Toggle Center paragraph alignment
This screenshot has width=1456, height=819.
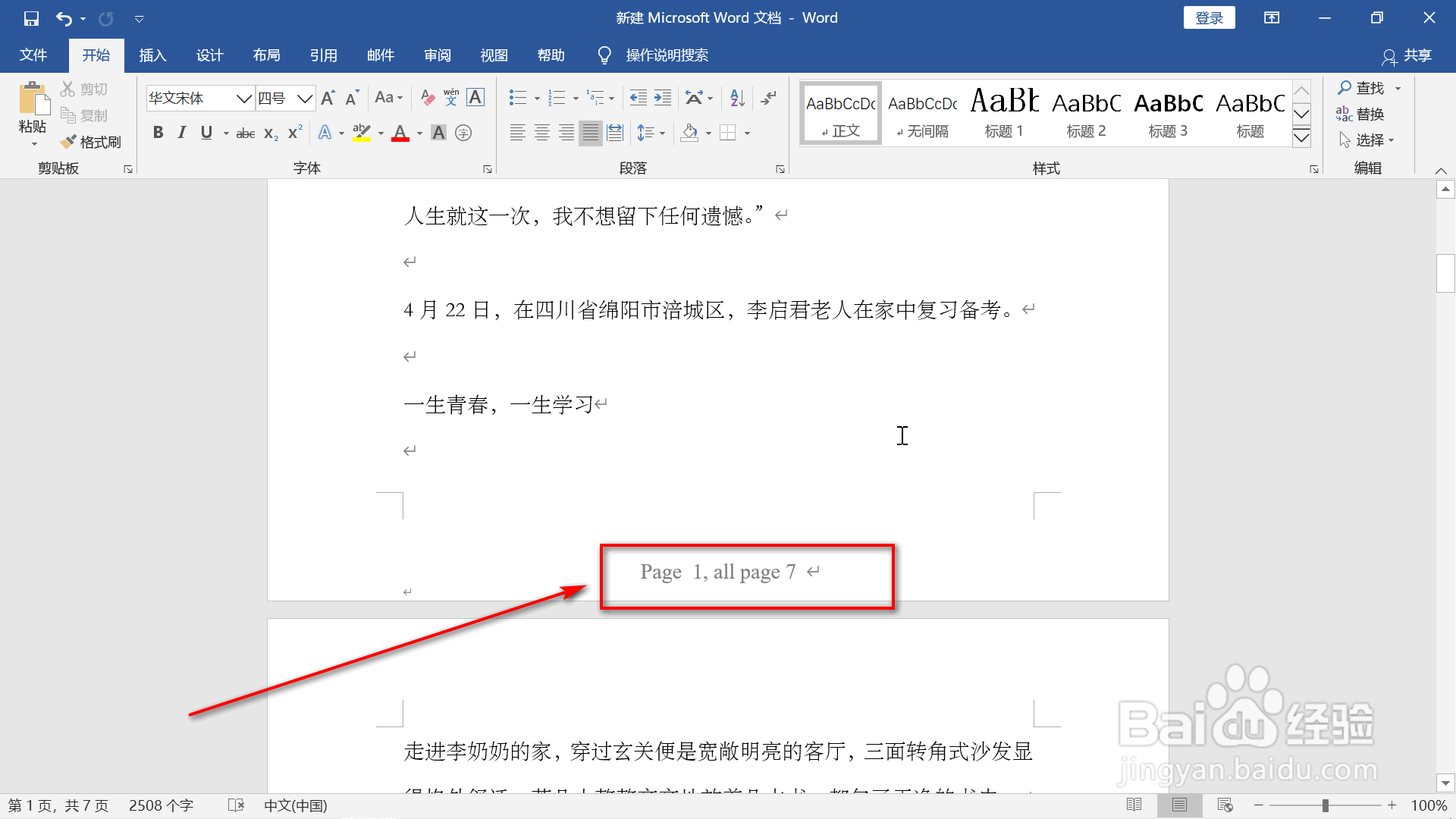pyautogui.click(x=542, y=133)
